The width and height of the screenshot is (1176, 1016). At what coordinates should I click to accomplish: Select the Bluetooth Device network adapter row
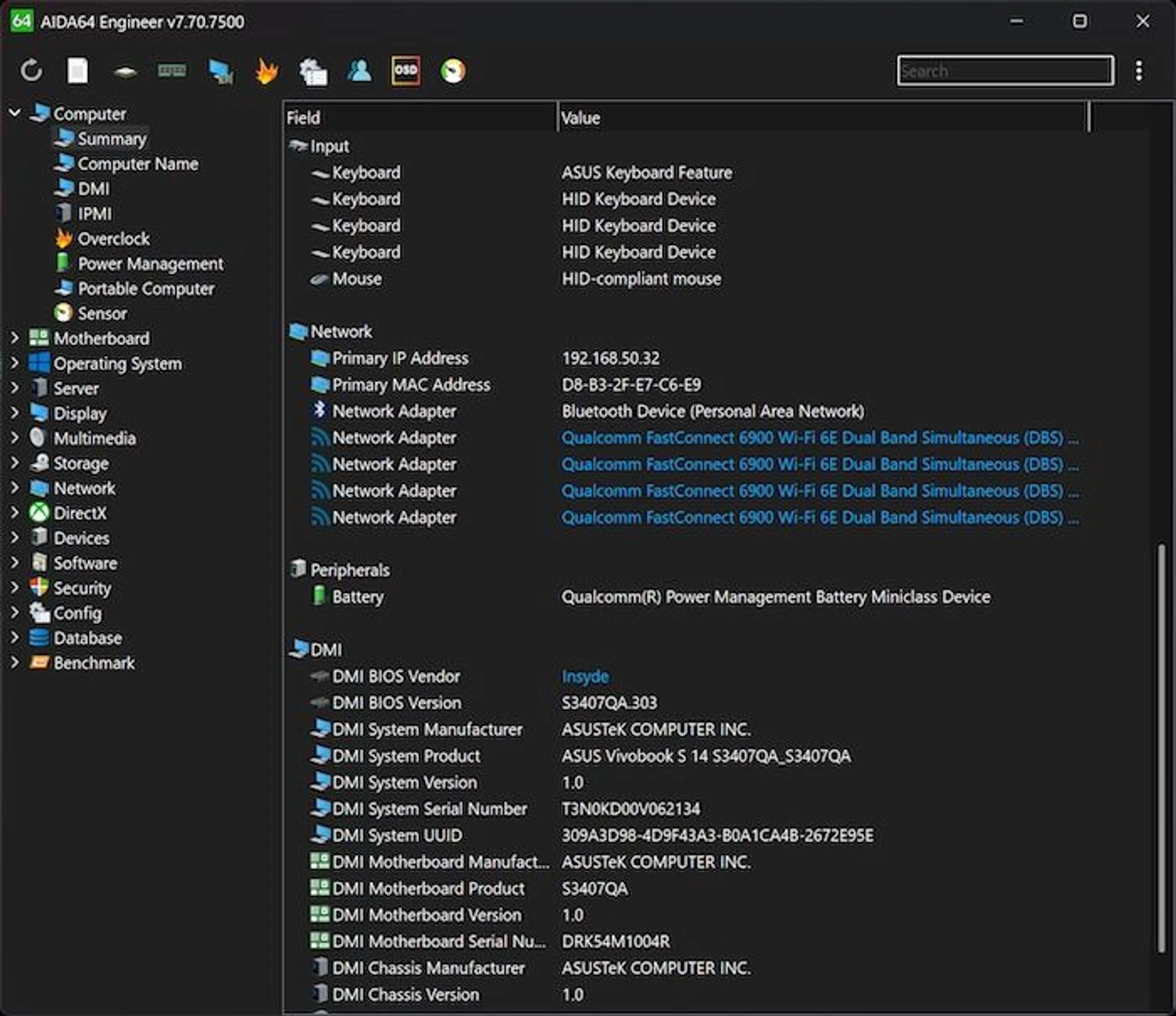point(686,411)
